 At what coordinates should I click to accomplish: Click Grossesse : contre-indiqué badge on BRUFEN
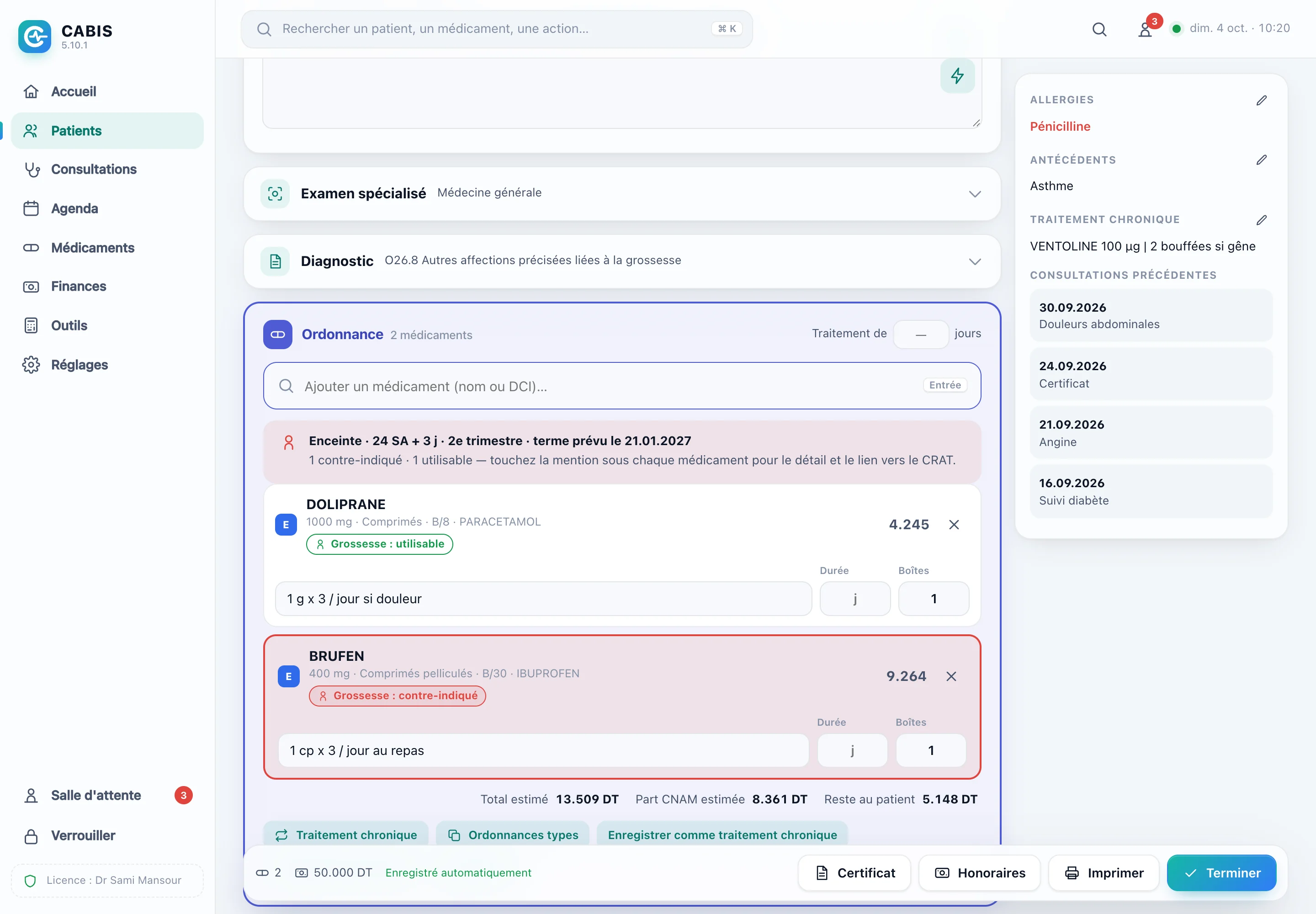coord(398,696)
